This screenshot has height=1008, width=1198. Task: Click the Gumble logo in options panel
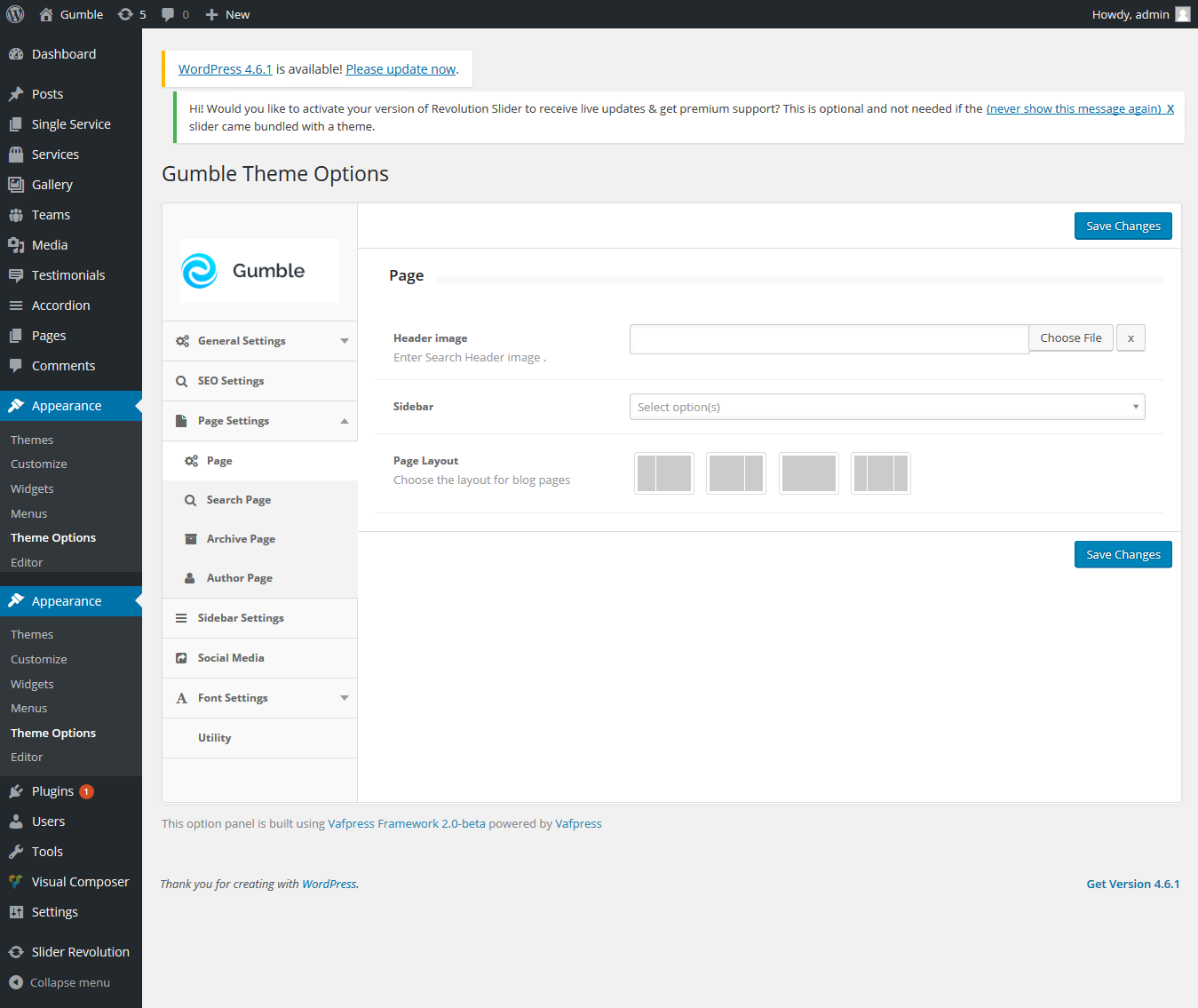[x=259, y=271]
